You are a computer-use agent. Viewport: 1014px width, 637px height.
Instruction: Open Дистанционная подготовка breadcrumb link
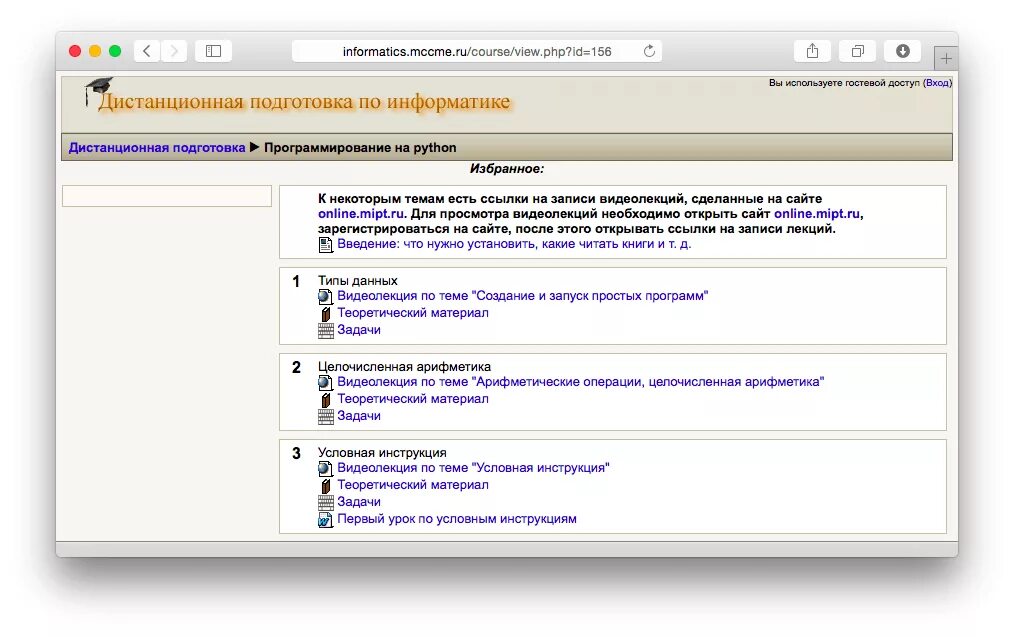(157, 147)
